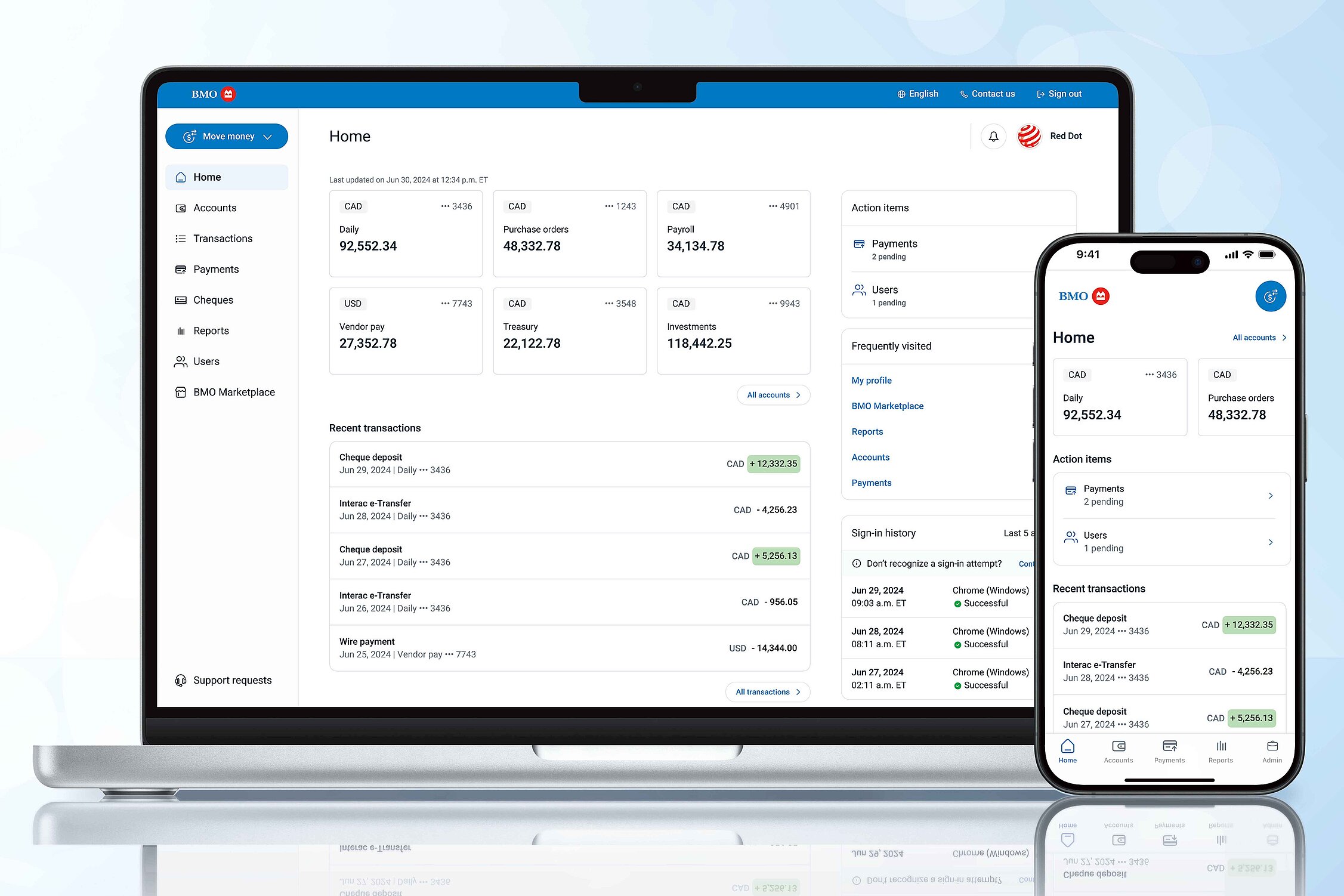1344x896 pixels.
Task: Open phone Payments pending chevron
Action: 1270,496
